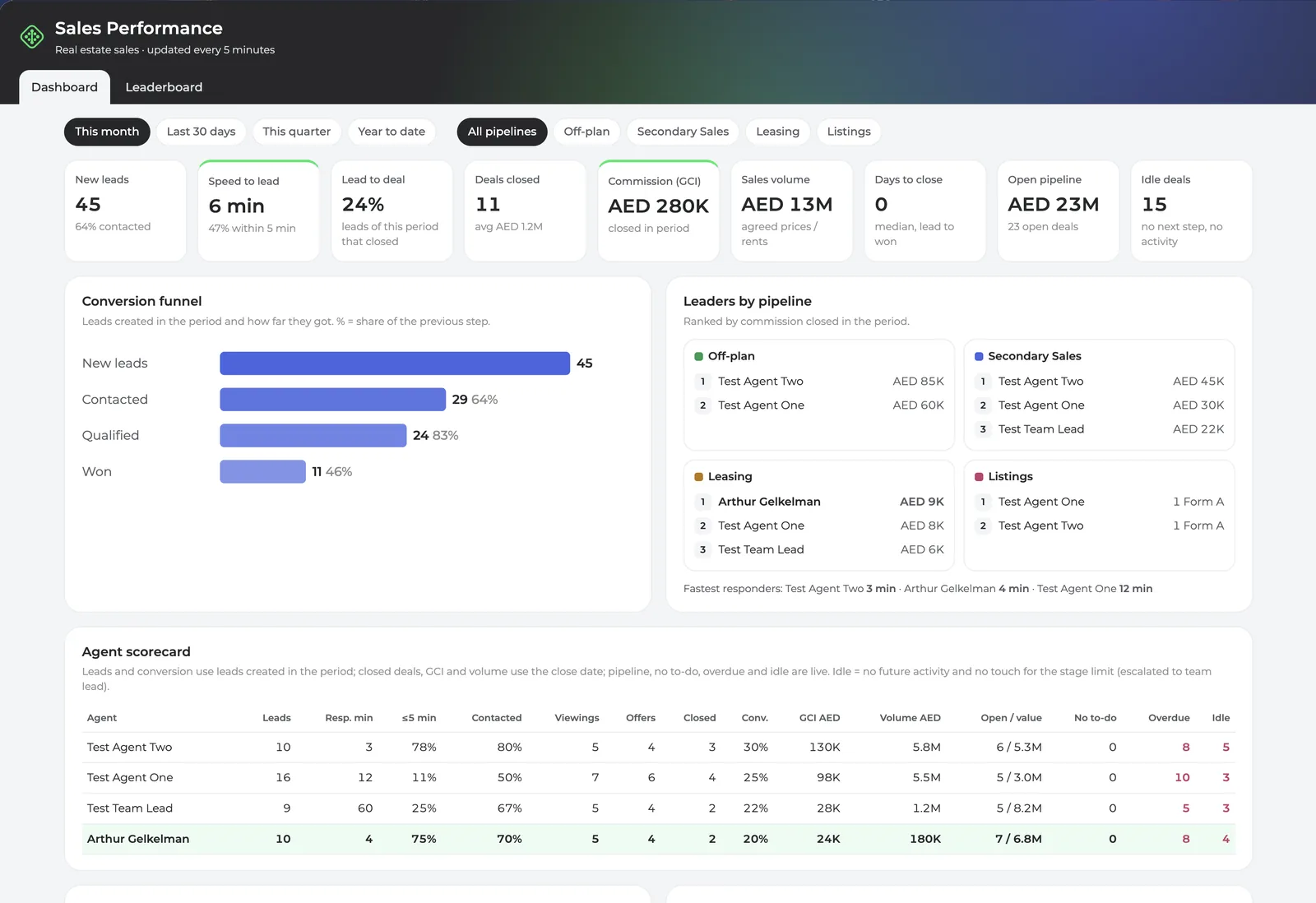Select the All pipelines filter
This screenshot has height=903, width=1316.
[502, 132]
